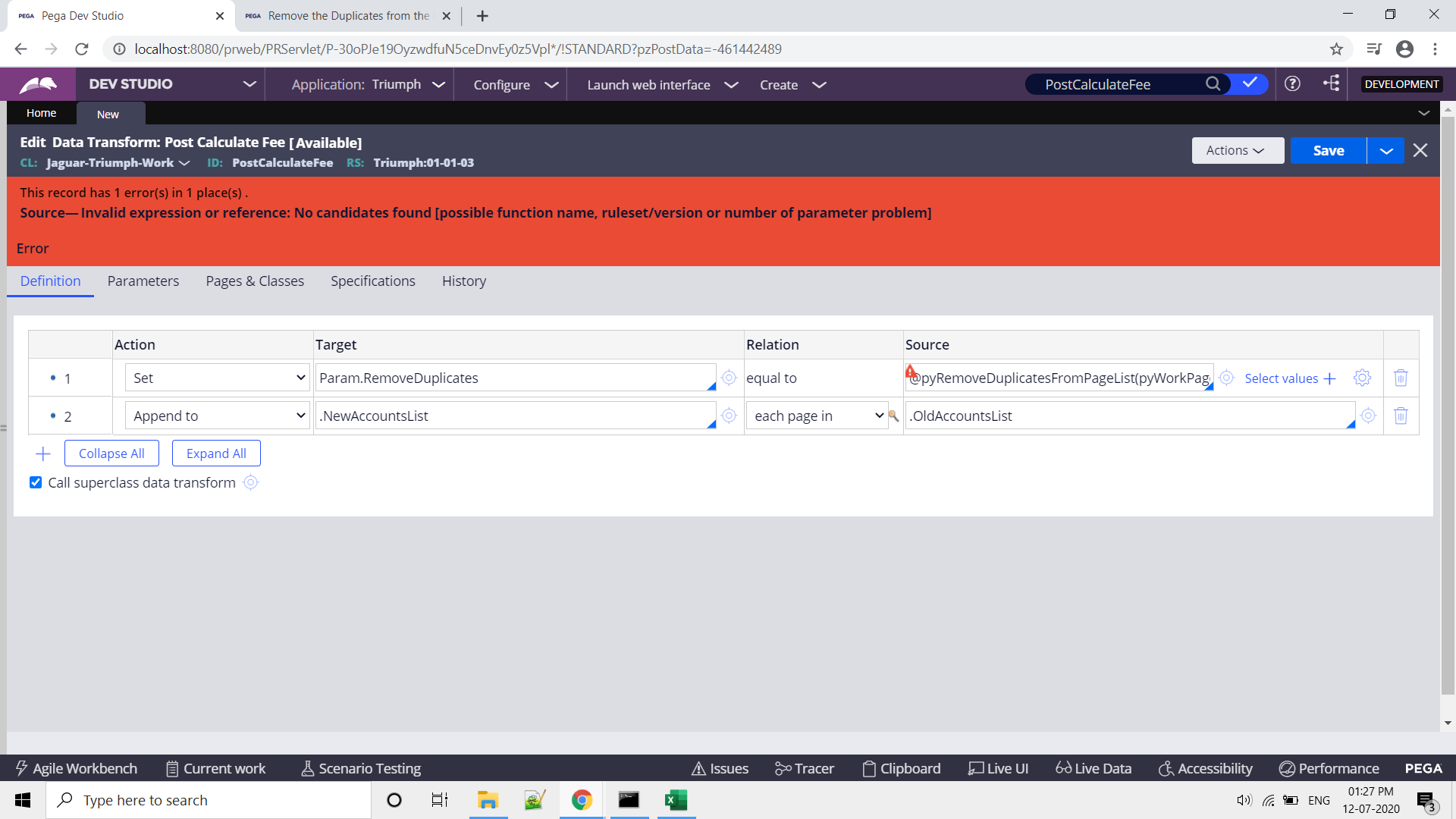Screen dimensions: 1456x819
Task: Switch to the Pages & Classes tab
Action: 254,281
